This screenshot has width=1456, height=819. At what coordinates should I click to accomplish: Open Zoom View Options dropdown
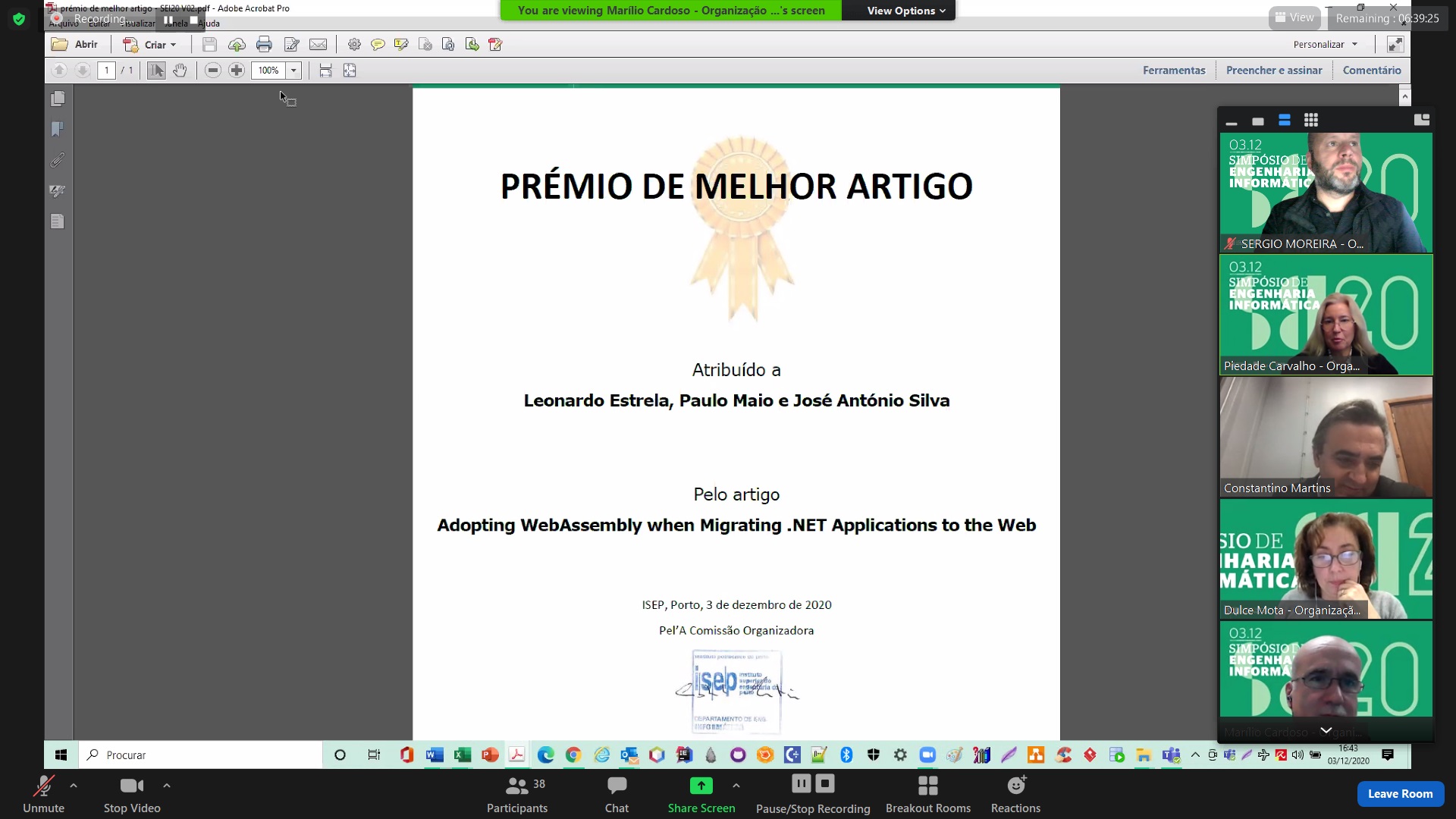(x=906, y=11)
